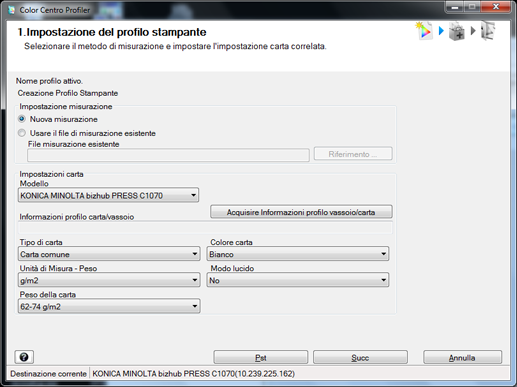Open the Peso della carta dropdown
Screen dimensions: 517x387
[109, 306]
